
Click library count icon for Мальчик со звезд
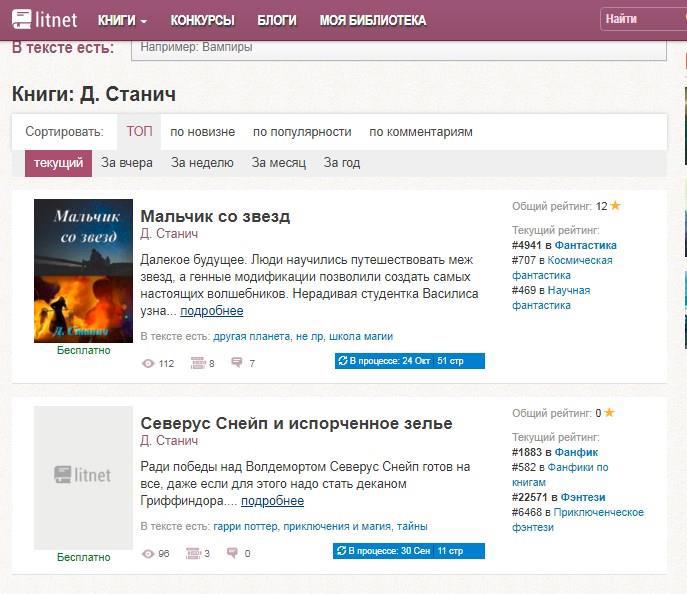pyautogui.click(x=197, y=363)
